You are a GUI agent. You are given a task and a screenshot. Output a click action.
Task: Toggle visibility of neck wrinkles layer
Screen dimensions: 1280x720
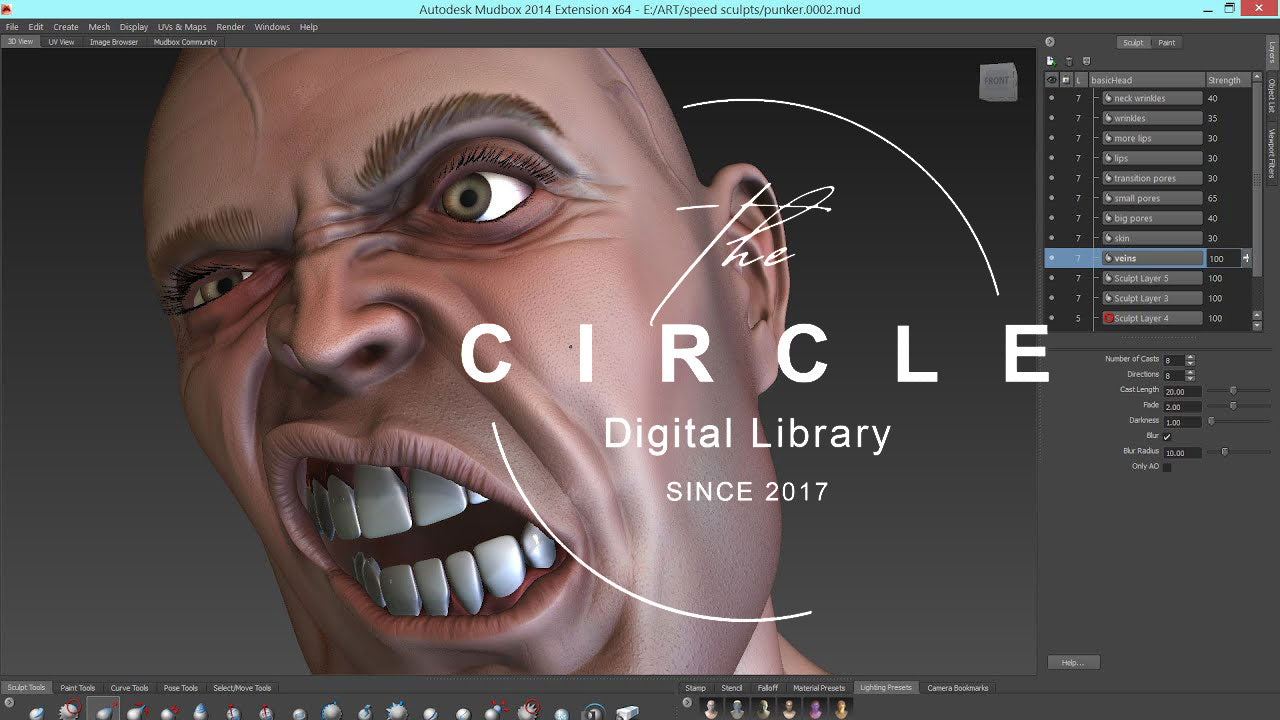click(1051, 98)
